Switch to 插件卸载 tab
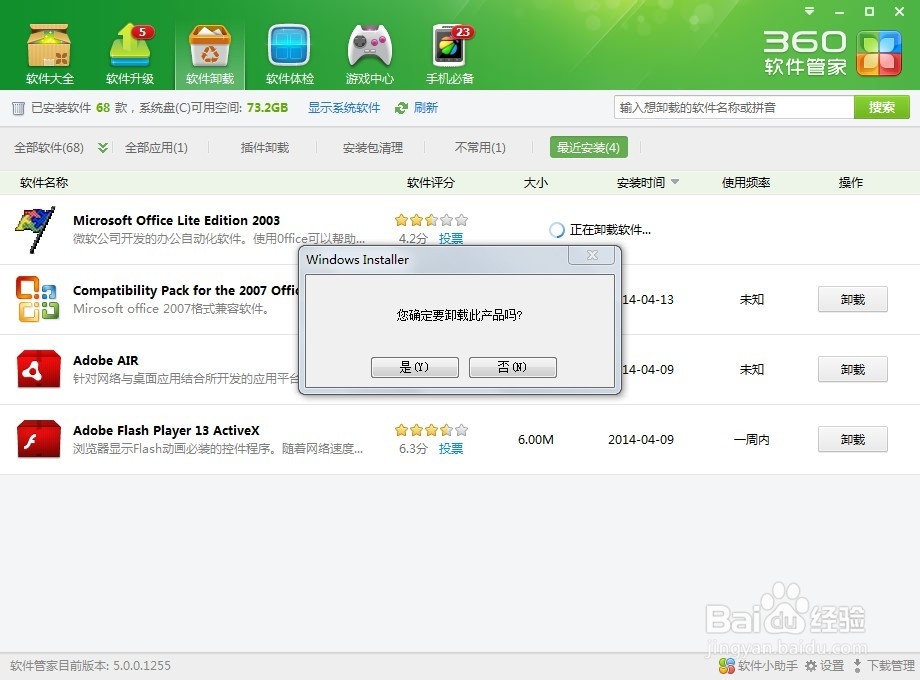 (265, 148)
